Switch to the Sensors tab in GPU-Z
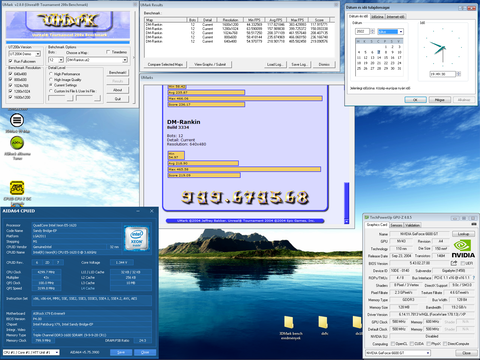Image resolution: width=480 pixels, height=360 pixels. 396,225
